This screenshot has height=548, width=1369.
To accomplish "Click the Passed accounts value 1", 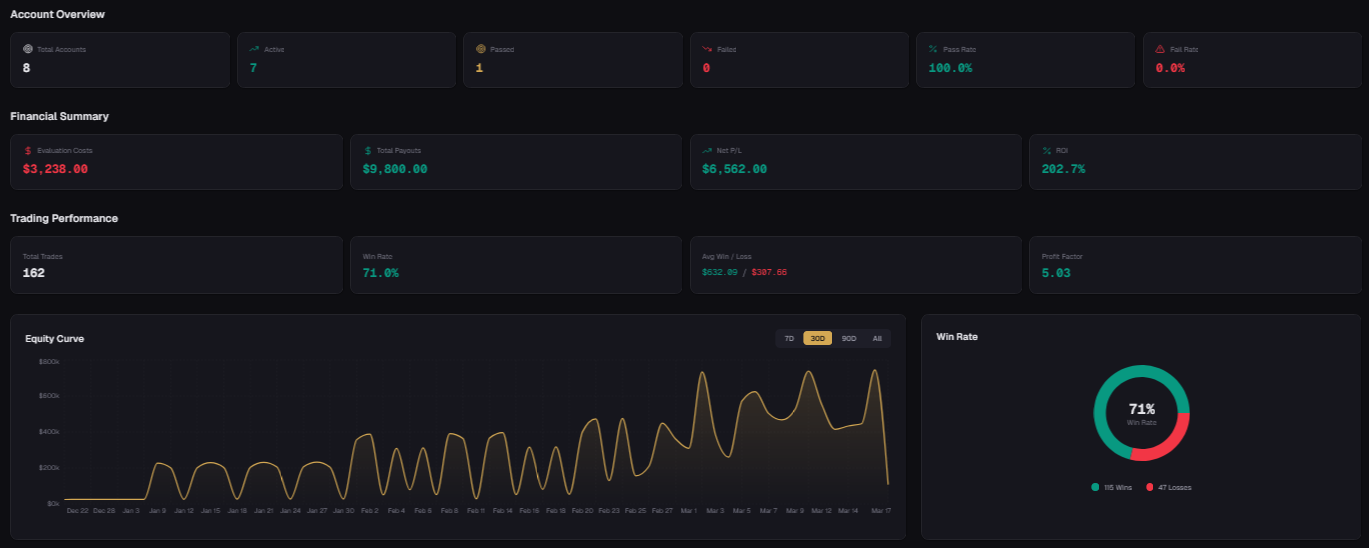I will pos(479,68).
